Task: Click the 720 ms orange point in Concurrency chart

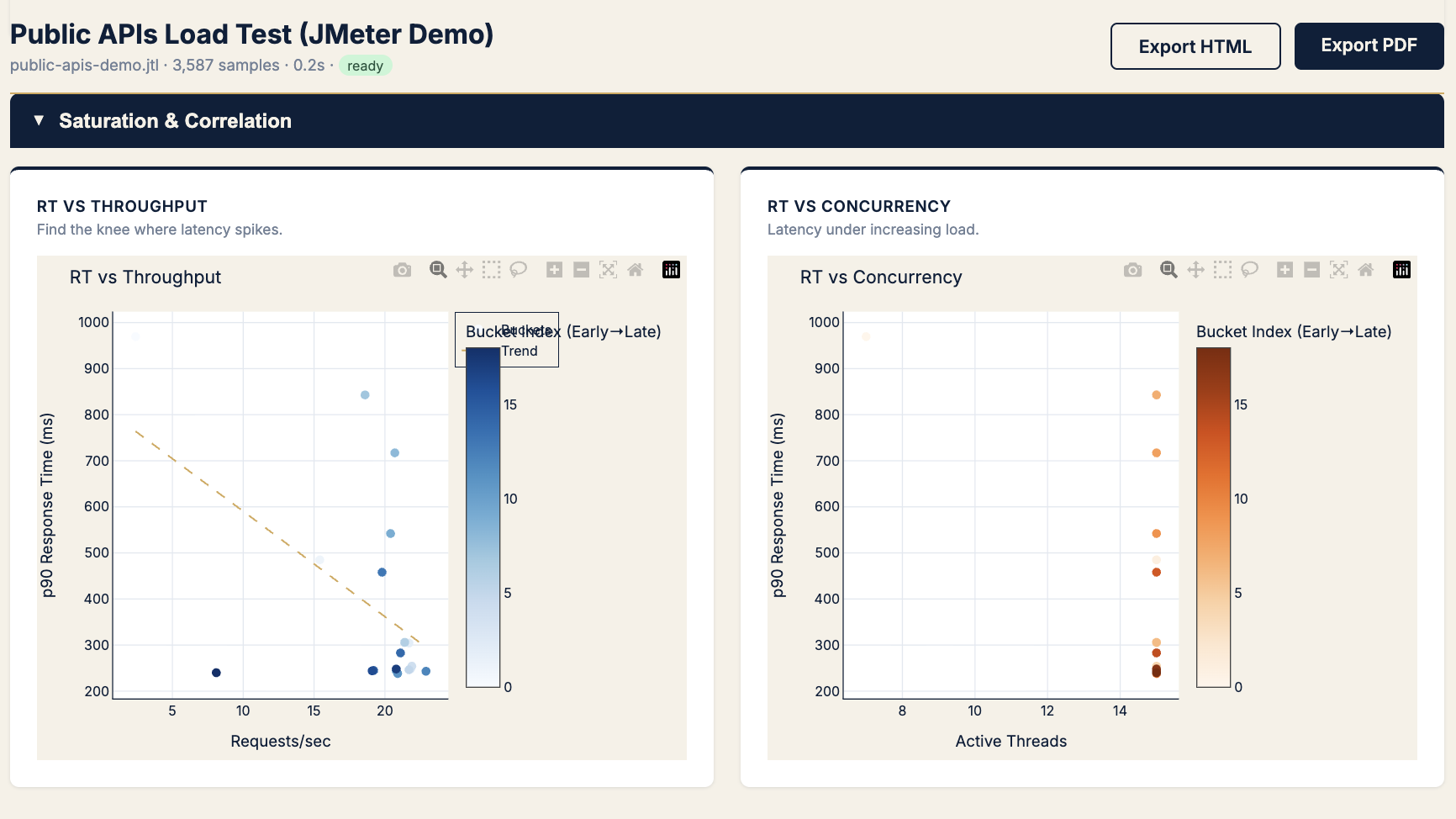Action: tap(1157, 453)
